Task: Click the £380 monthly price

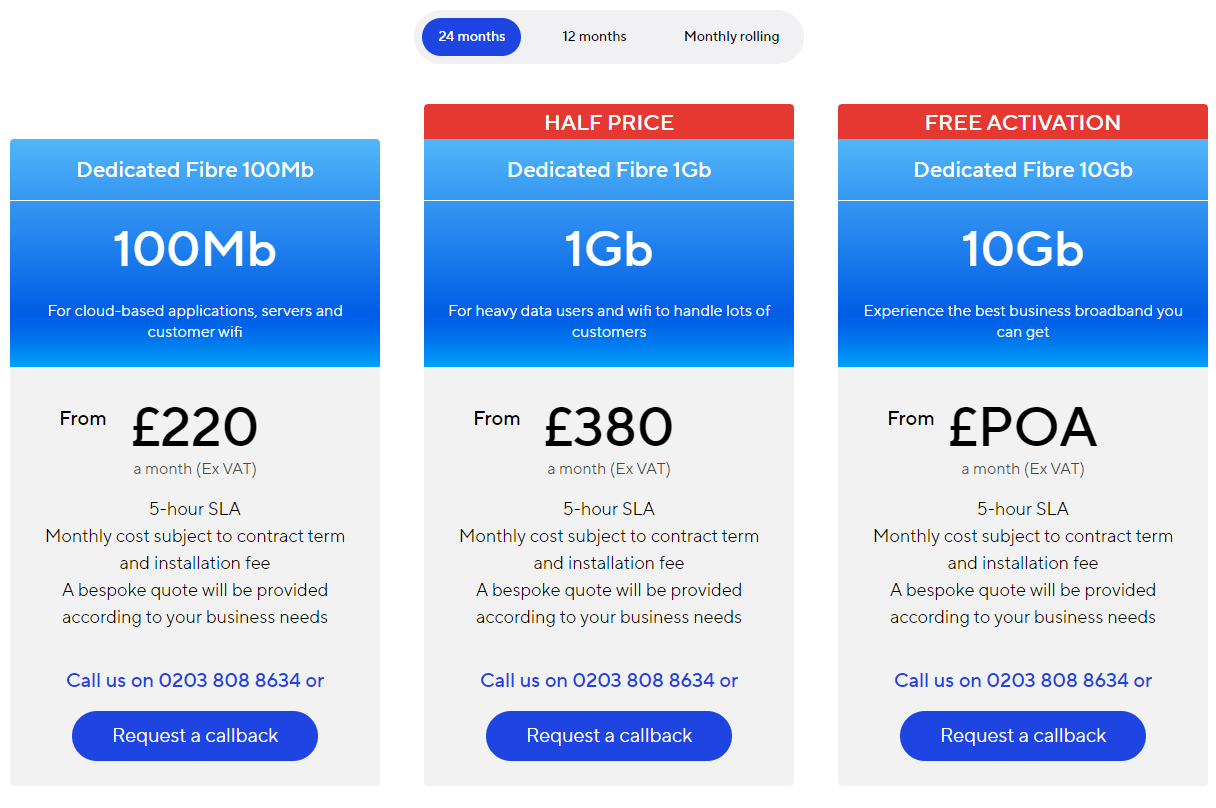Action: tap(609, 427)
